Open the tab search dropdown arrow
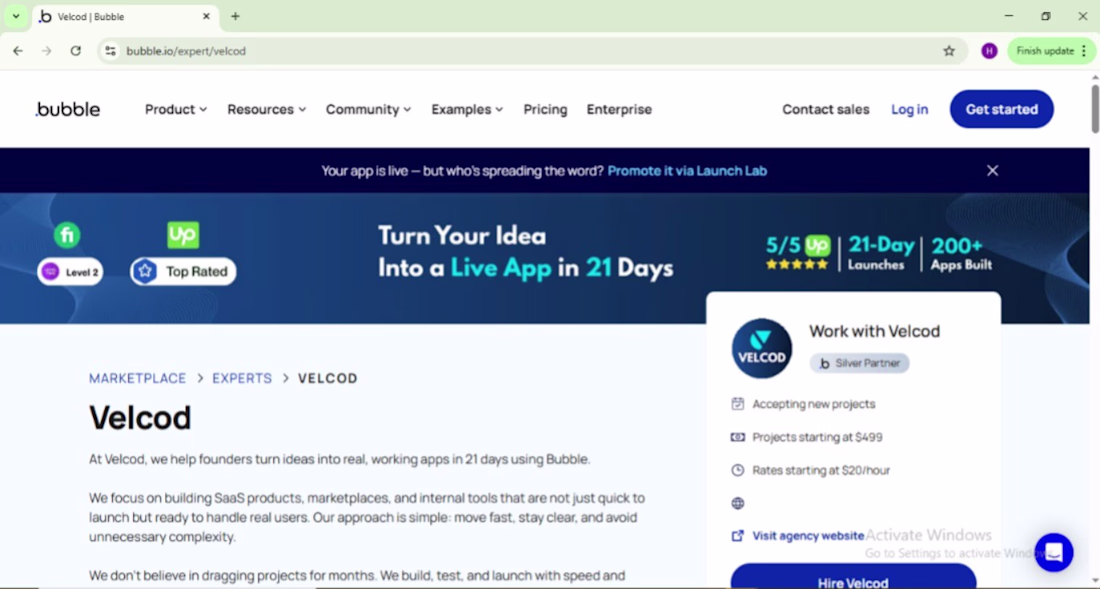The image size is (1100, 589). [15, 16]
